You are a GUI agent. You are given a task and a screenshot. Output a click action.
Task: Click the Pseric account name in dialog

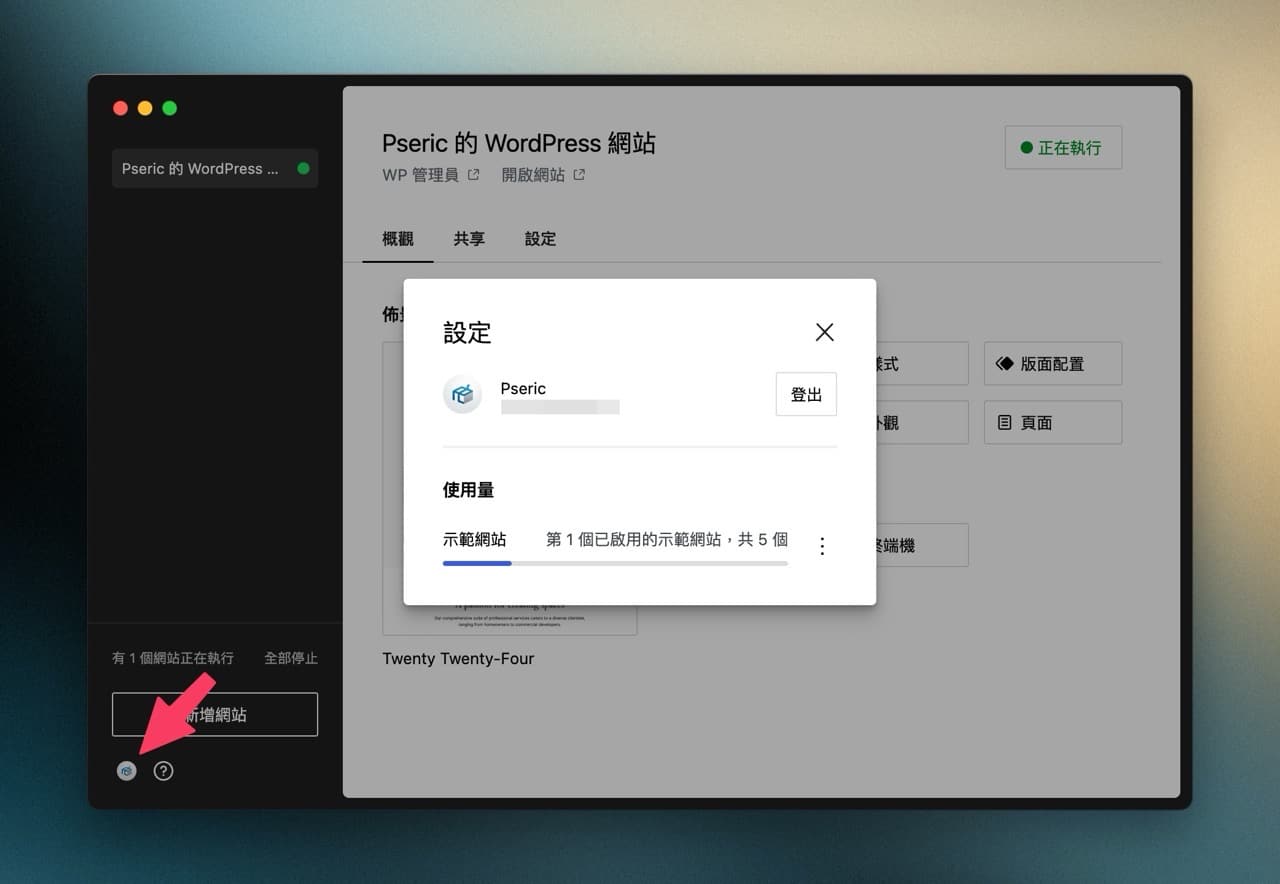[523, 388]
